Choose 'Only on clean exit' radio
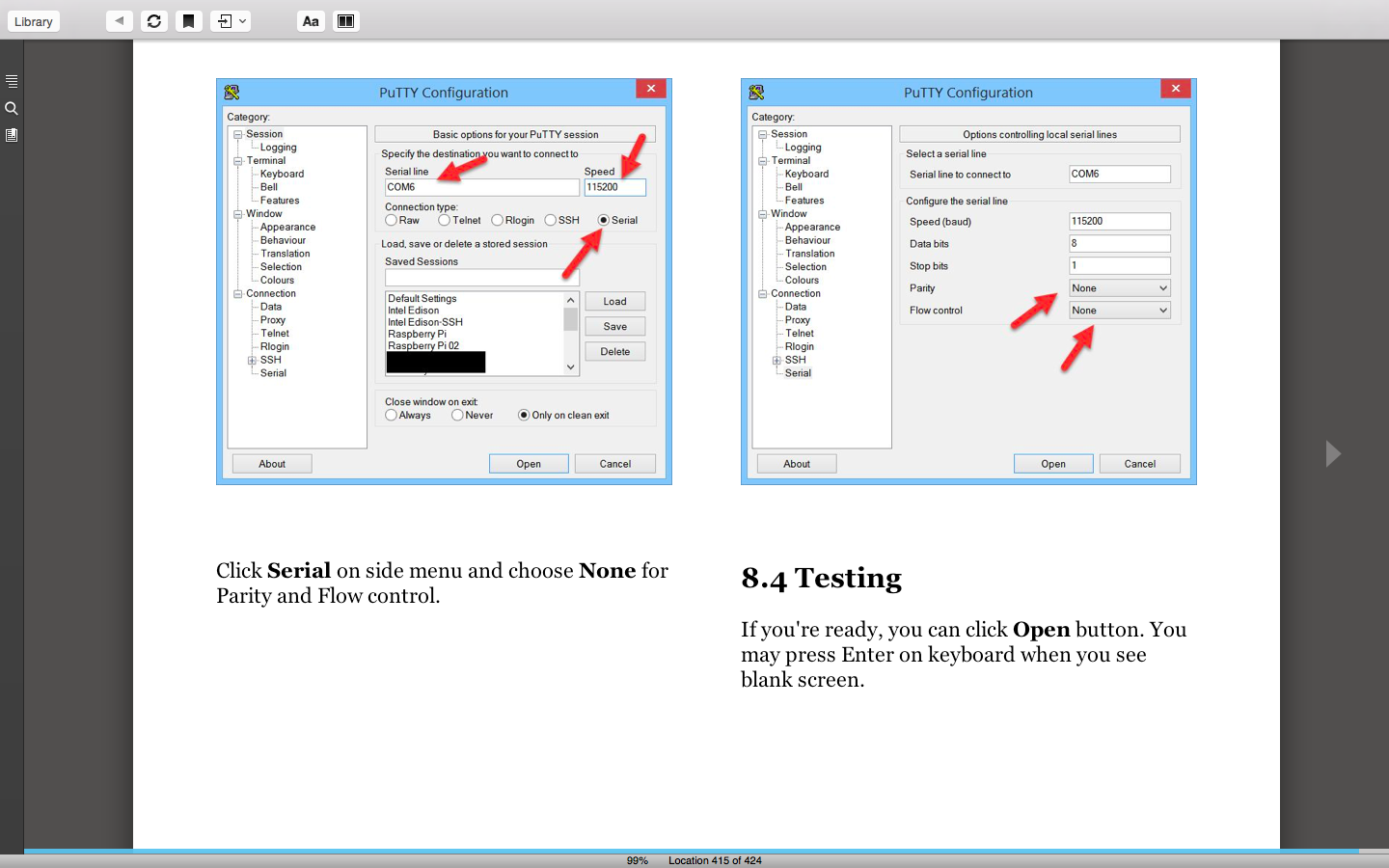This screenshot has height=868, width=1389. point(524,415)
